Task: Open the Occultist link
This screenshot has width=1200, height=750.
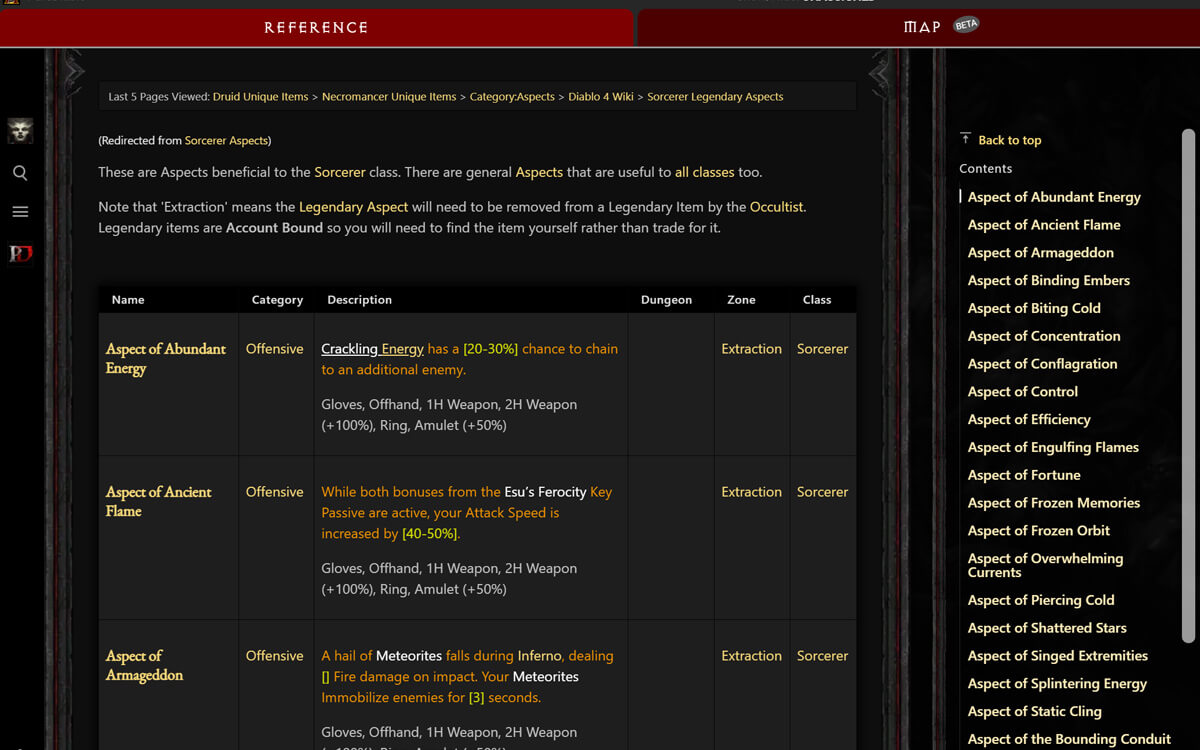Action: [x=777, y=207]
